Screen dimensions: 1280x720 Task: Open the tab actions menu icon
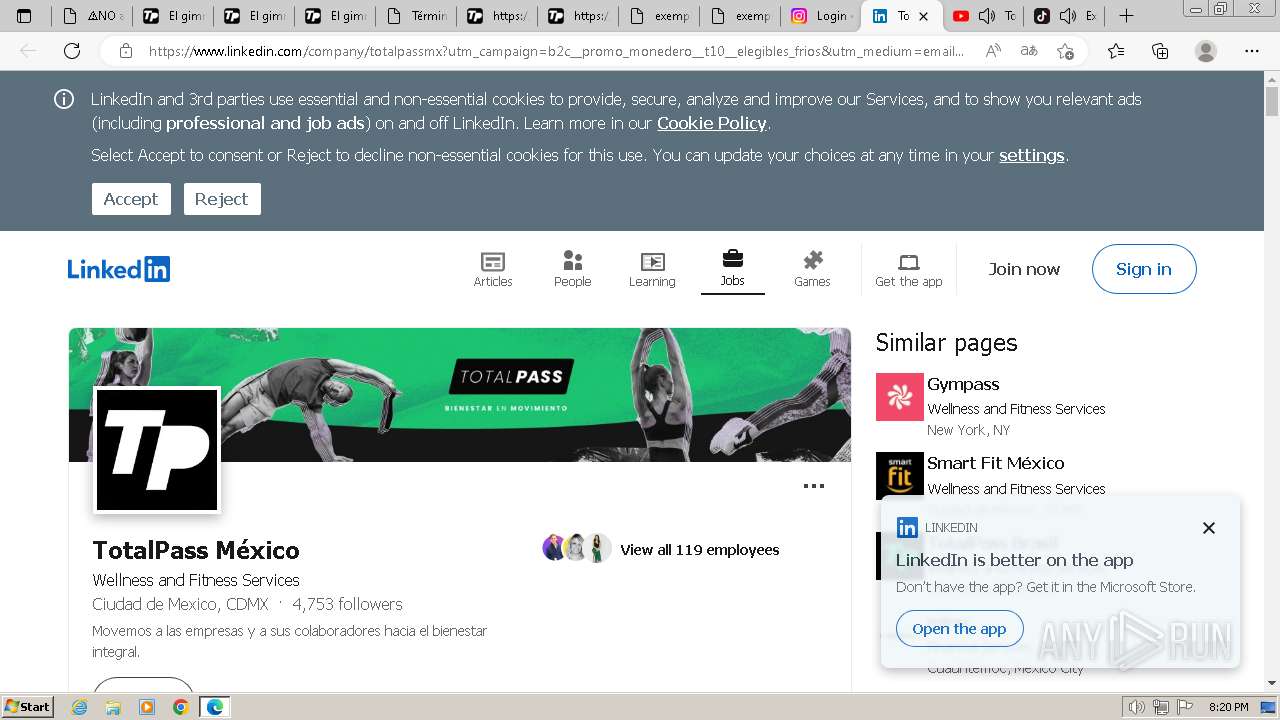coord(25,16)
